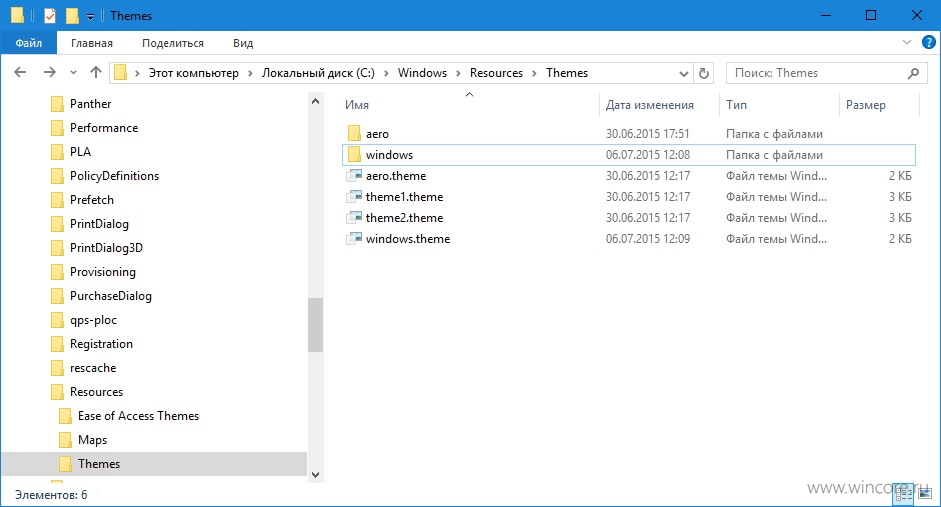Select Performance folder in navigation tree
This screenshot has height=507, width=941.
pyautogui.click(x=104, y=128)
